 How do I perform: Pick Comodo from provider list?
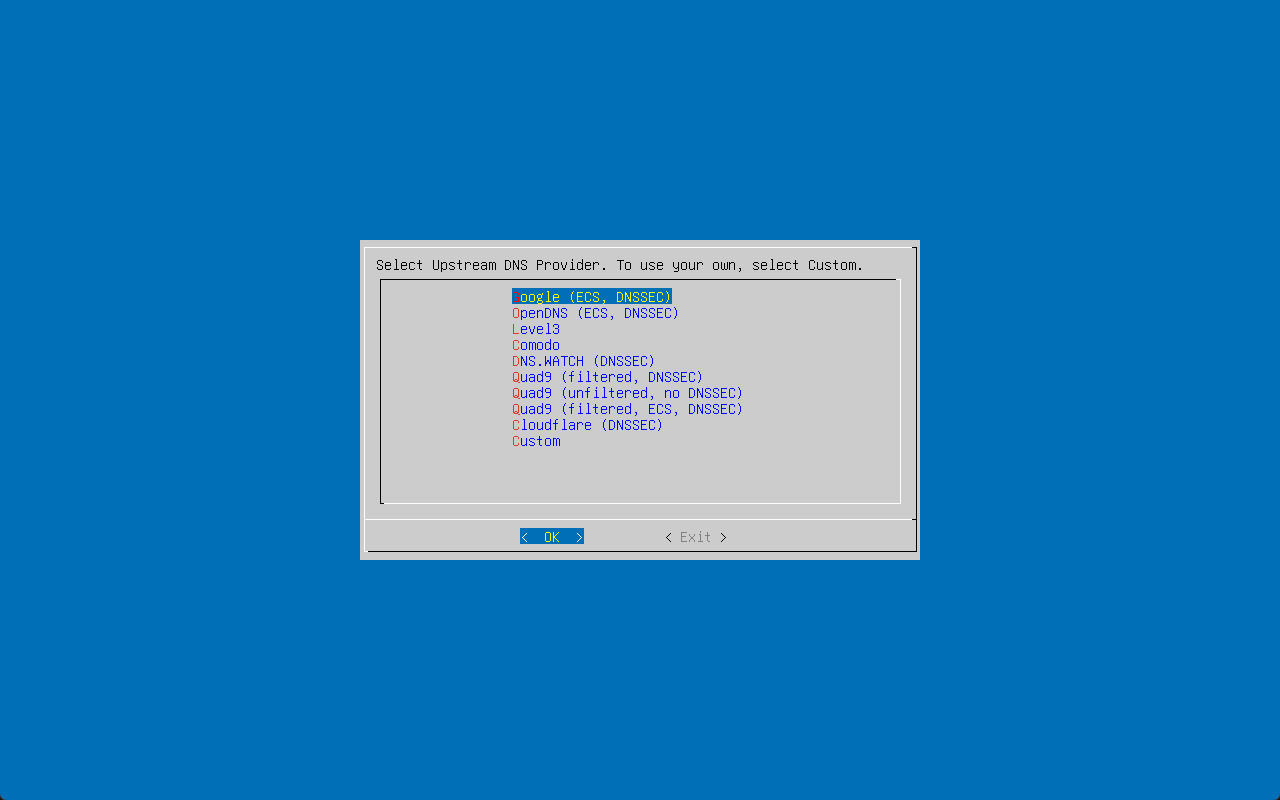pos(536,345)
